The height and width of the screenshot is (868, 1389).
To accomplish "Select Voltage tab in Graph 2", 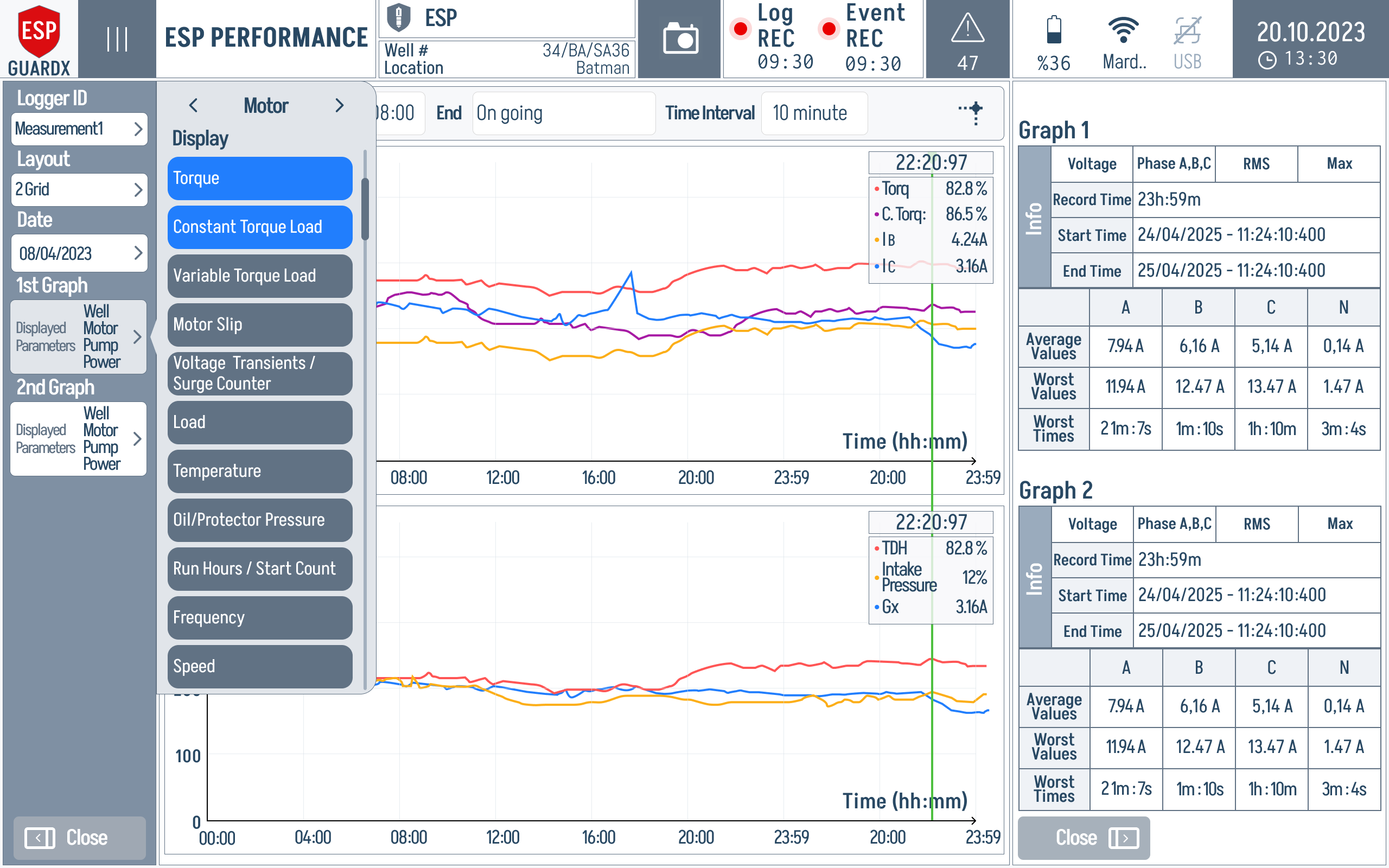I will click(x=1092, y=524).
